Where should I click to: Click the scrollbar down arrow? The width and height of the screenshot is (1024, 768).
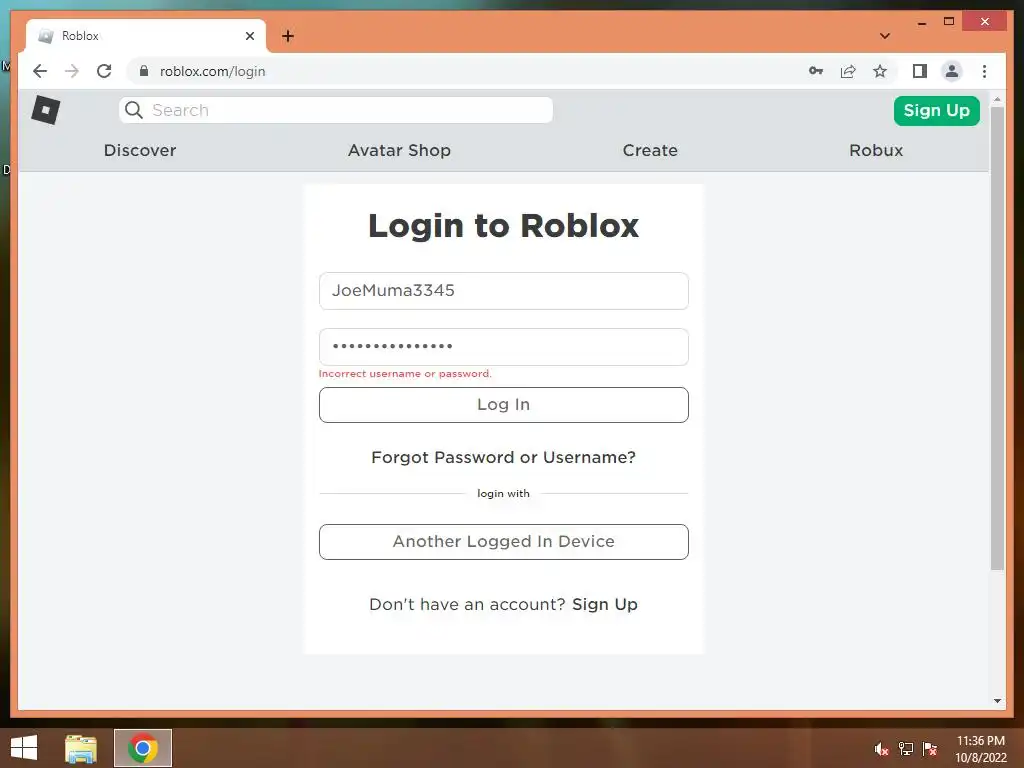coord(997,701)
